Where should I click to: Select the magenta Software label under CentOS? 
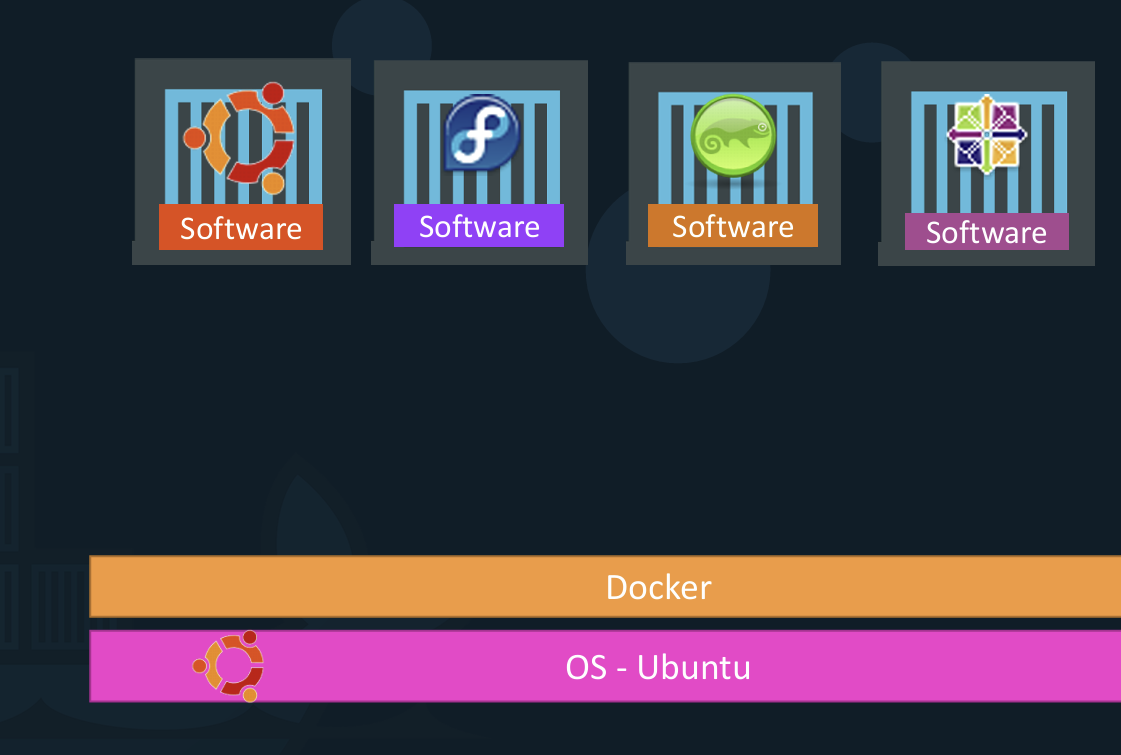(987, 232)
